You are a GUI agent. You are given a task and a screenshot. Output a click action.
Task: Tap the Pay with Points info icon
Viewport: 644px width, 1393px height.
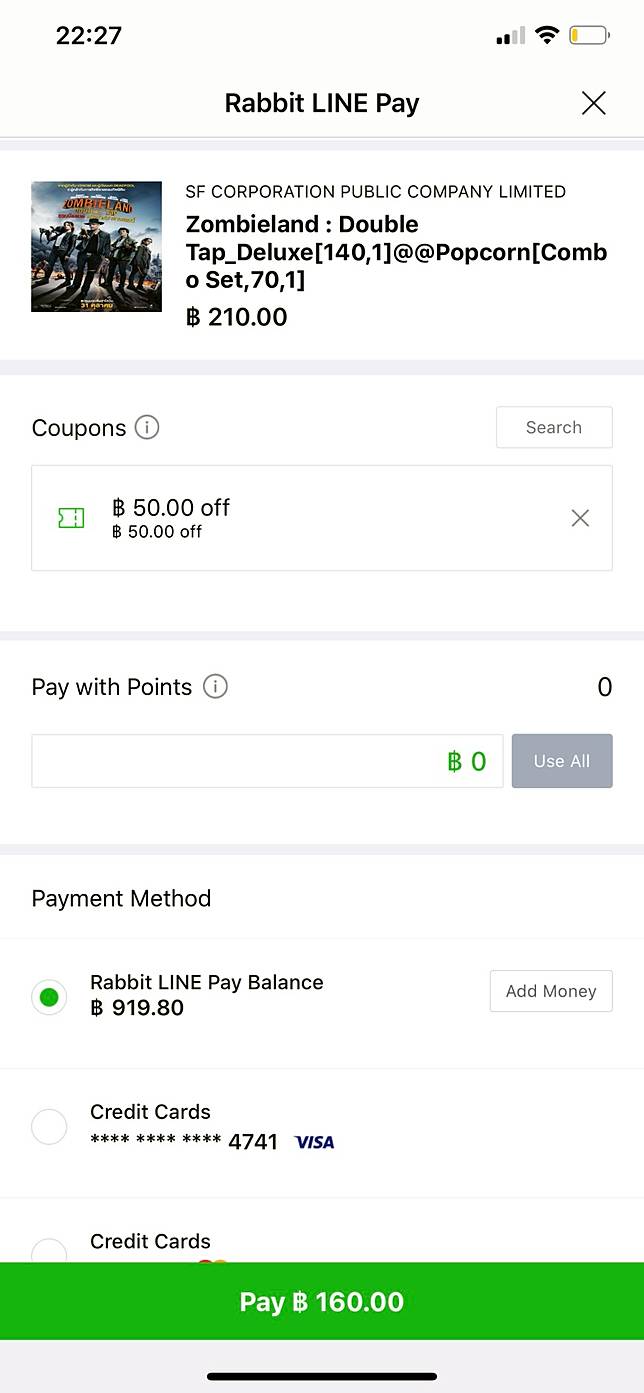(x=215, y=687)
